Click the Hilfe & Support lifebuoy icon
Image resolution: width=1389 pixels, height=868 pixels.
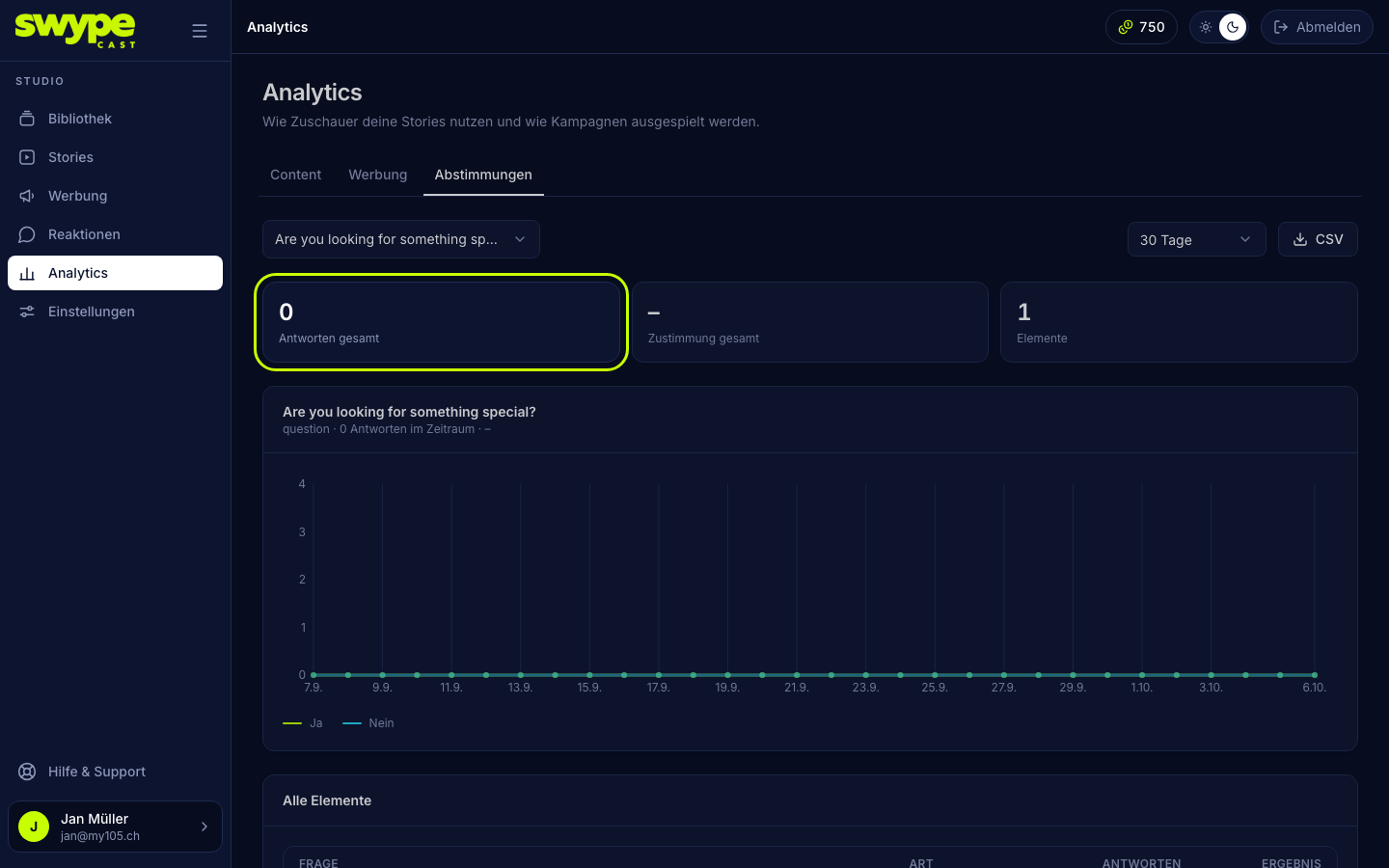tap(27, 772)
